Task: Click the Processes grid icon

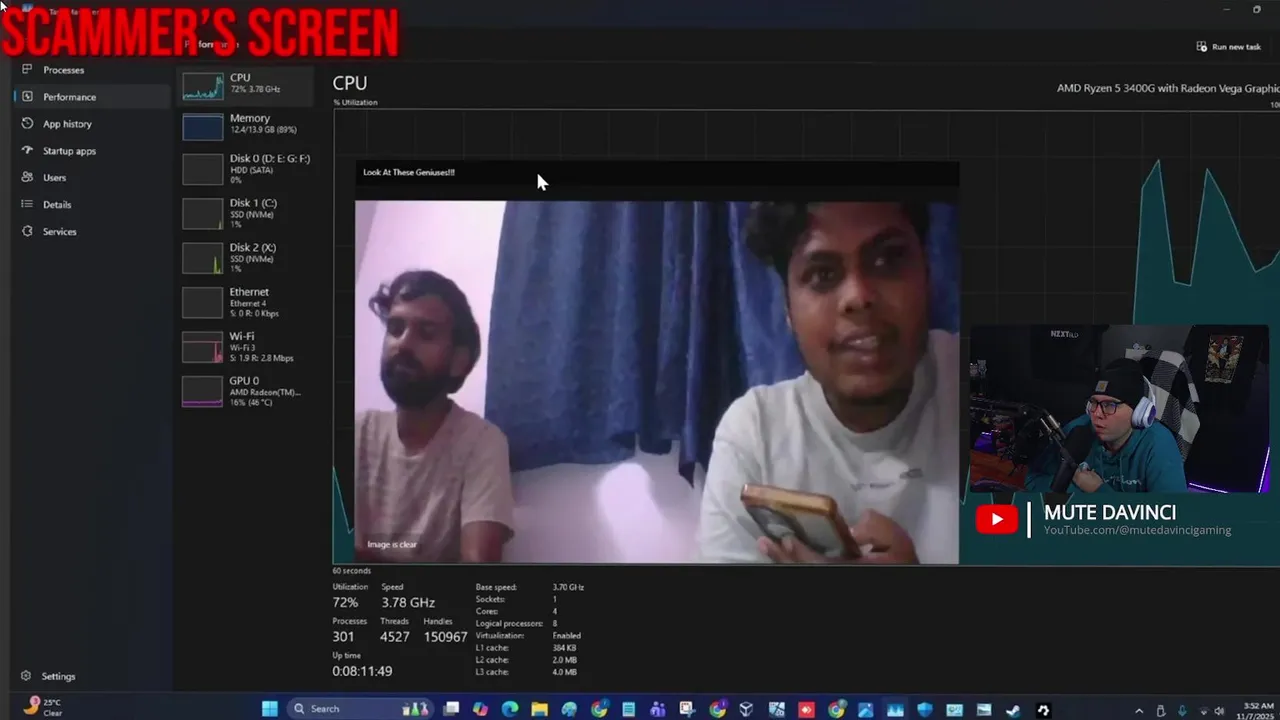Action: 26,69
